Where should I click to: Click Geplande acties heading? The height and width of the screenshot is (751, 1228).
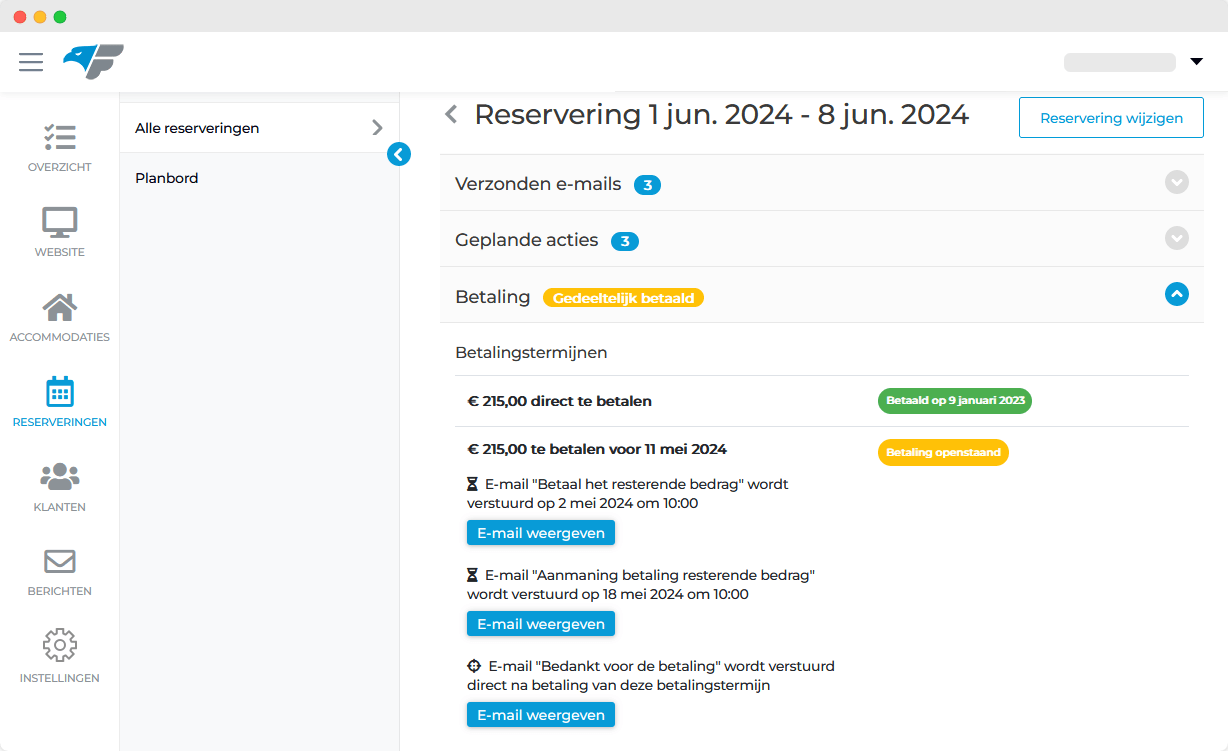pos(526,240)
